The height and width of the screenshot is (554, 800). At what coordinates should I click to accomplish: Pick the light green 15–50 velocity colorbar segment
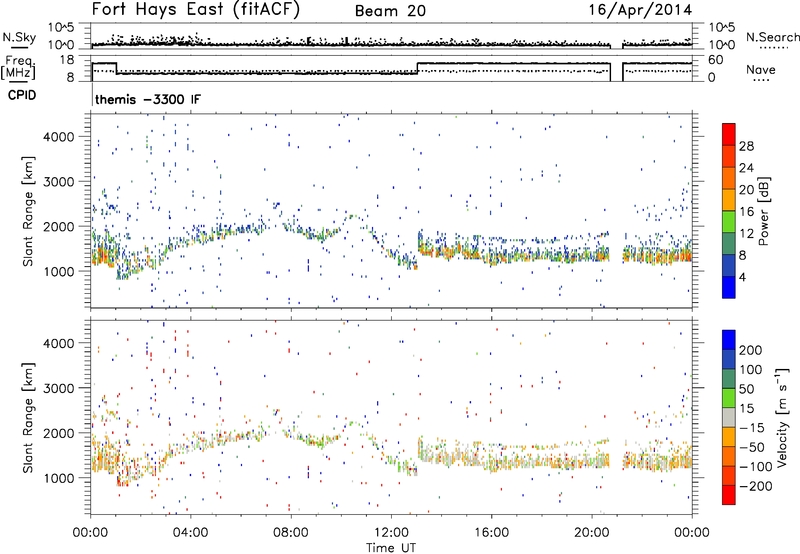729,398
